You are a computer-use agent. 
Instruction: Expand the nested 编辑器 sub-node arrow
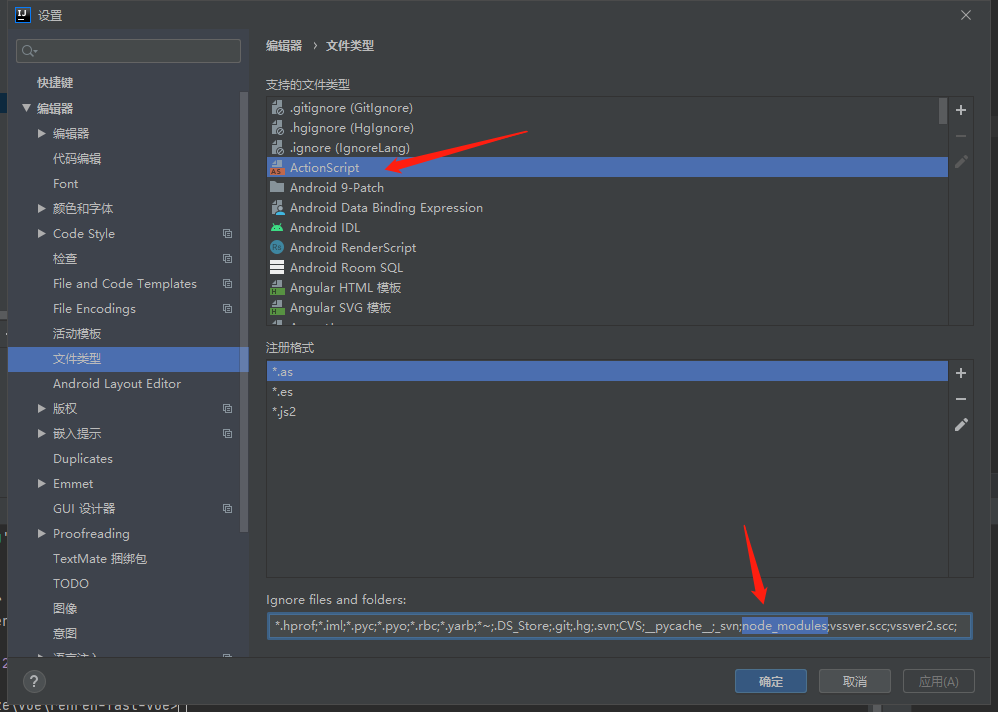coord(41,133)
